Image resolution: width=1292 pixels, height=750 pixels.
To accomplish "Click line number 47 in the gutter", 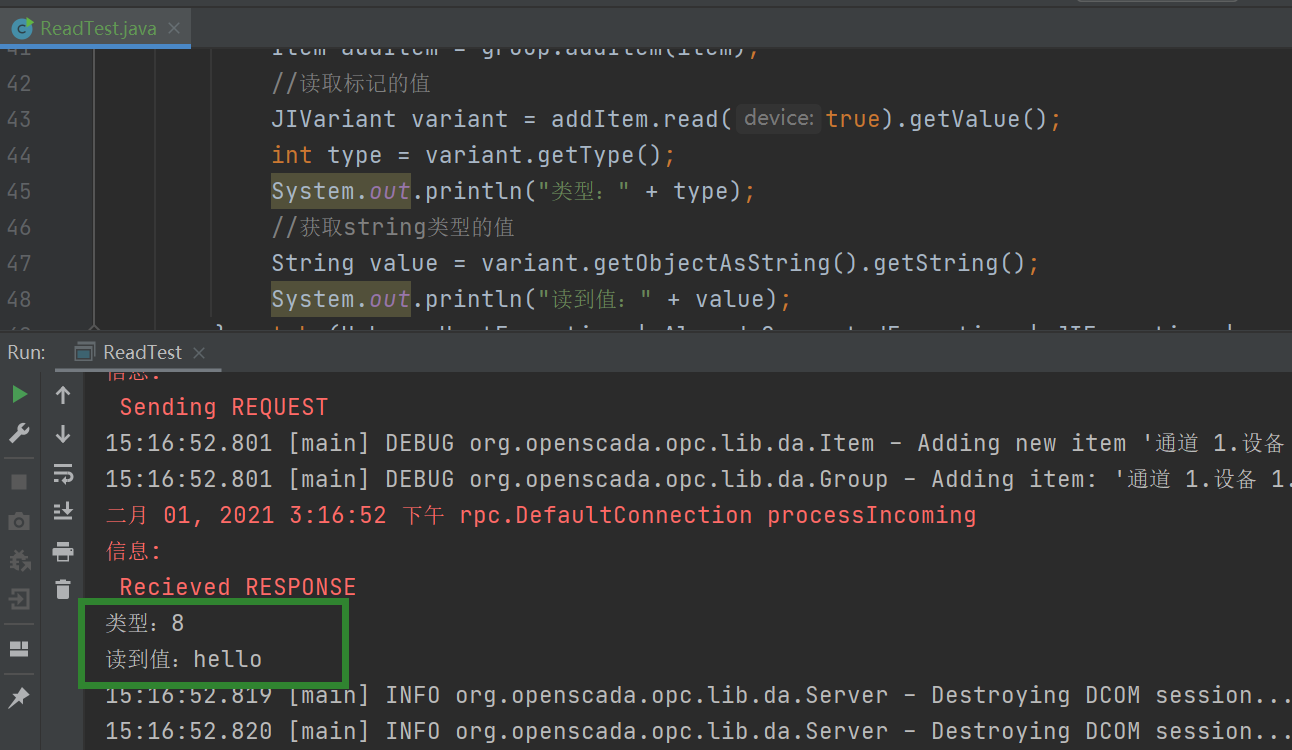I will (18, 263).
